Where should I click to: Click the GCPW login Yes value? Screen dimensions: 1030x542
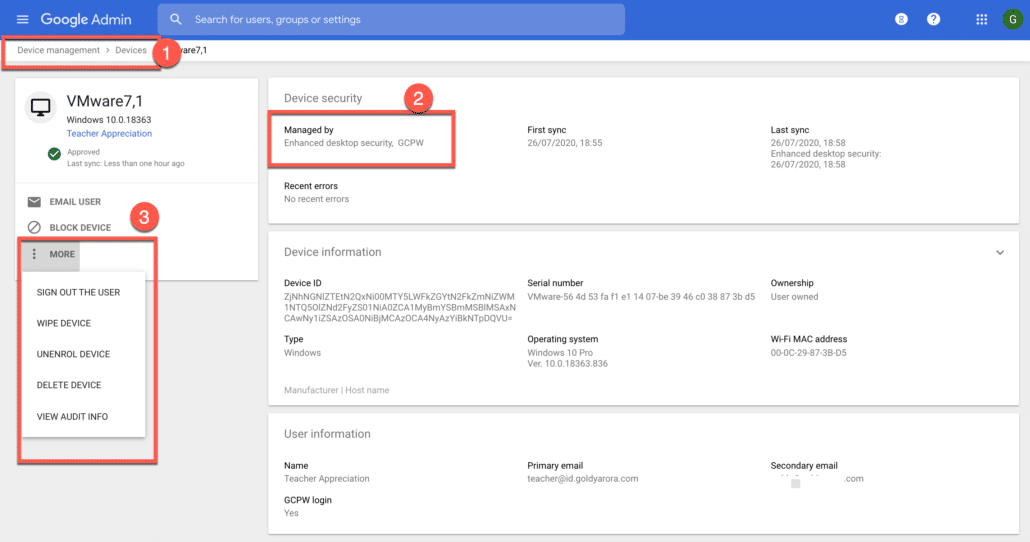pyautogui.click(x=291, y=513)
